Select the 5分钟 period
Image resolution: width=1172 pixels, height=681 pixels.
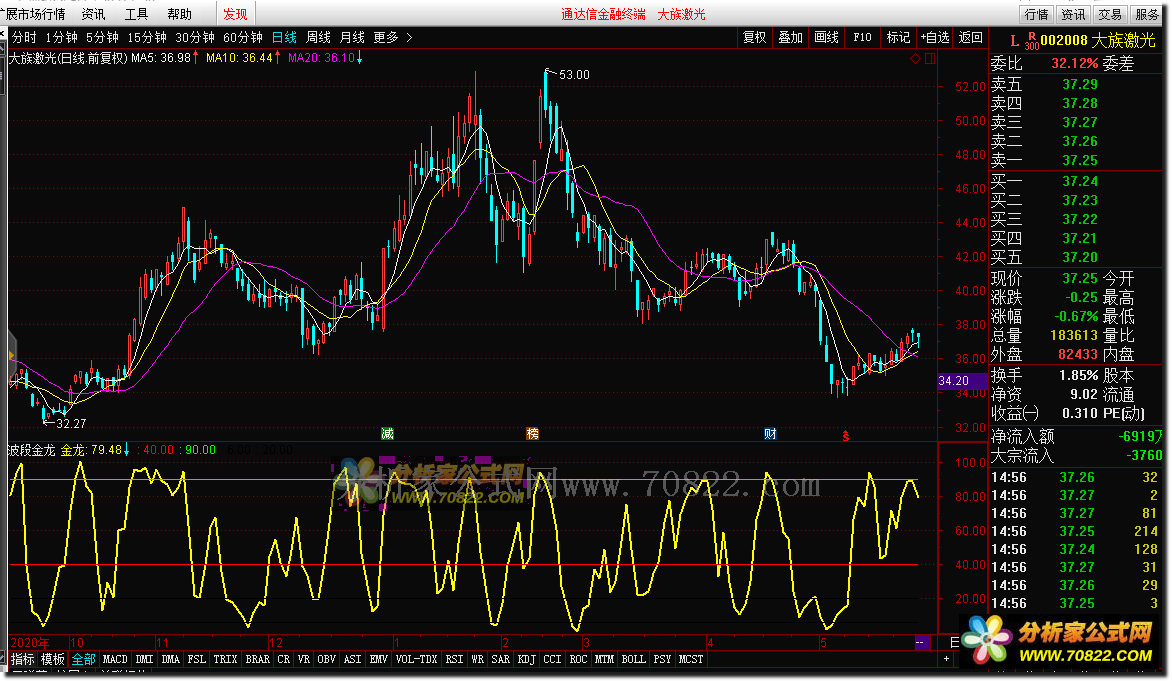point(102,37)
